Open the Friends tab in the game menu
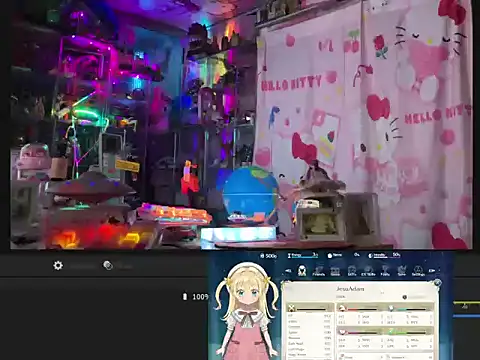The image size is (480, 360). coord(318,271)
